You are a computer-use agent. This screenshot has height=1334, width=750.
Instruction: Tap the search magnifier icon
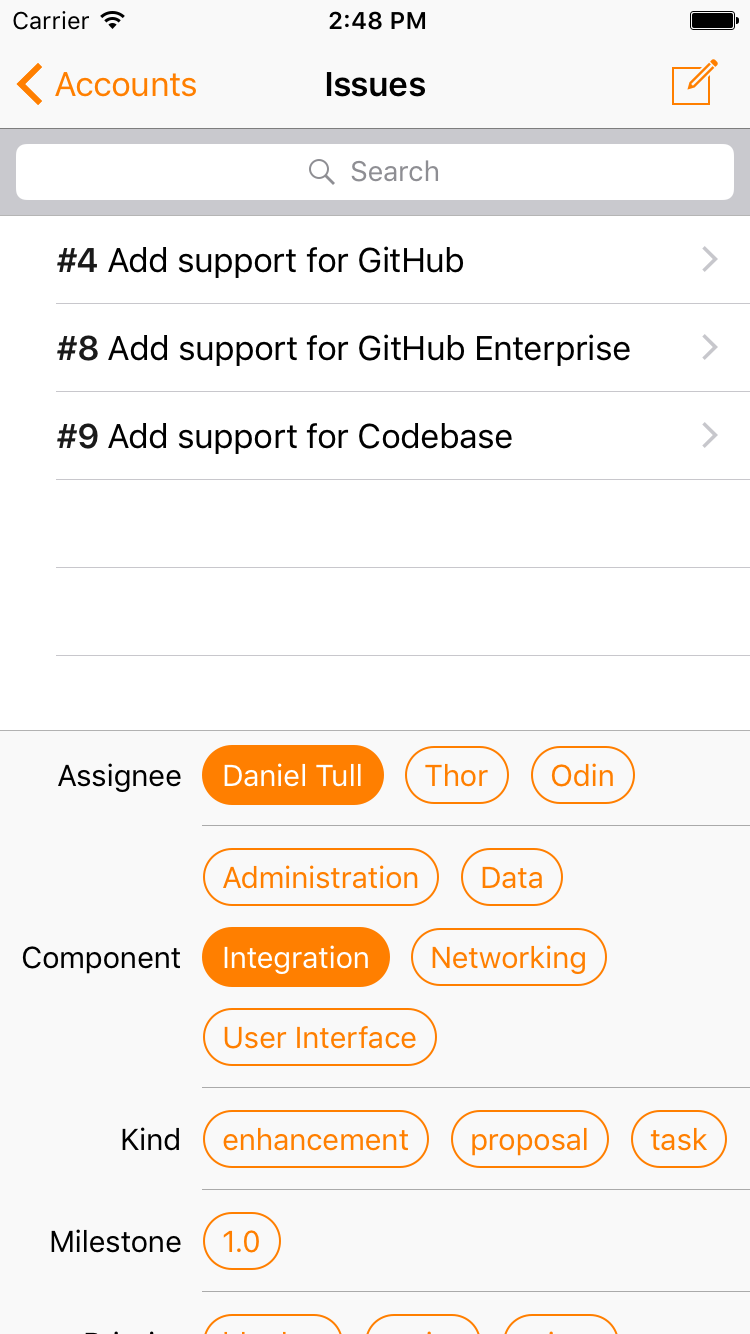pyautogui.click(x=321, y=172)
